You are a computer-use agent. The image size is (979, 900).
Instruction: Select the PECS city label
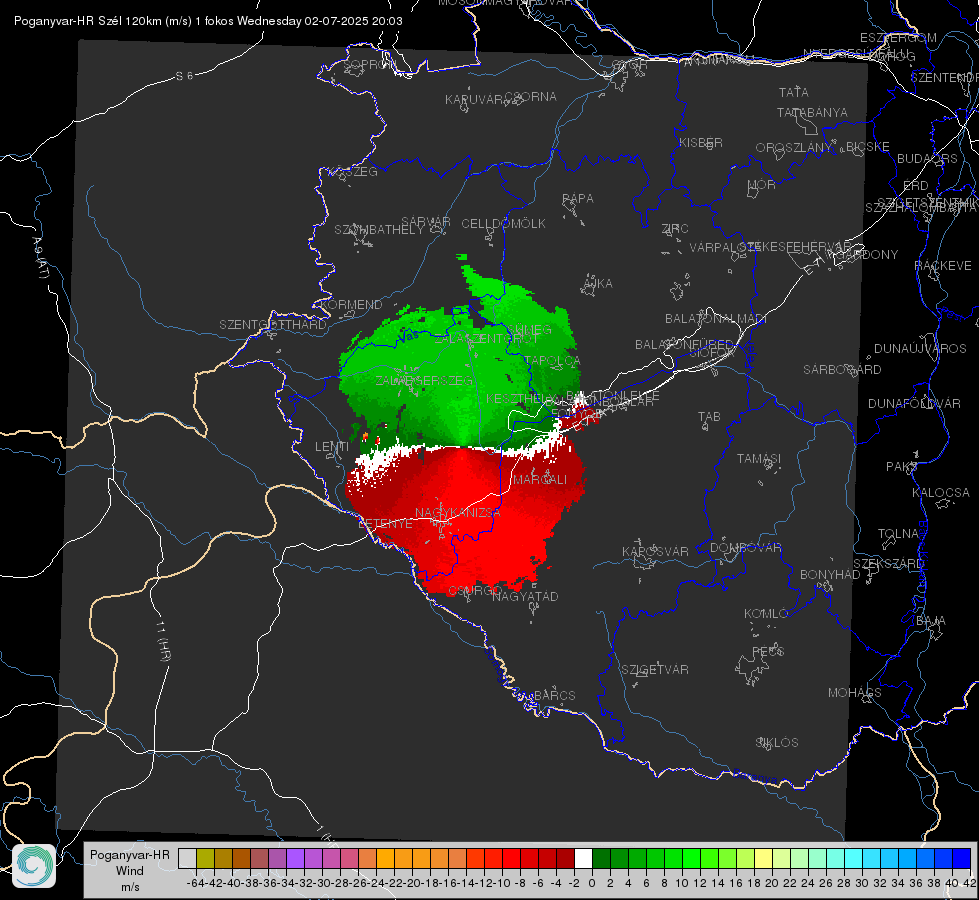767,651
